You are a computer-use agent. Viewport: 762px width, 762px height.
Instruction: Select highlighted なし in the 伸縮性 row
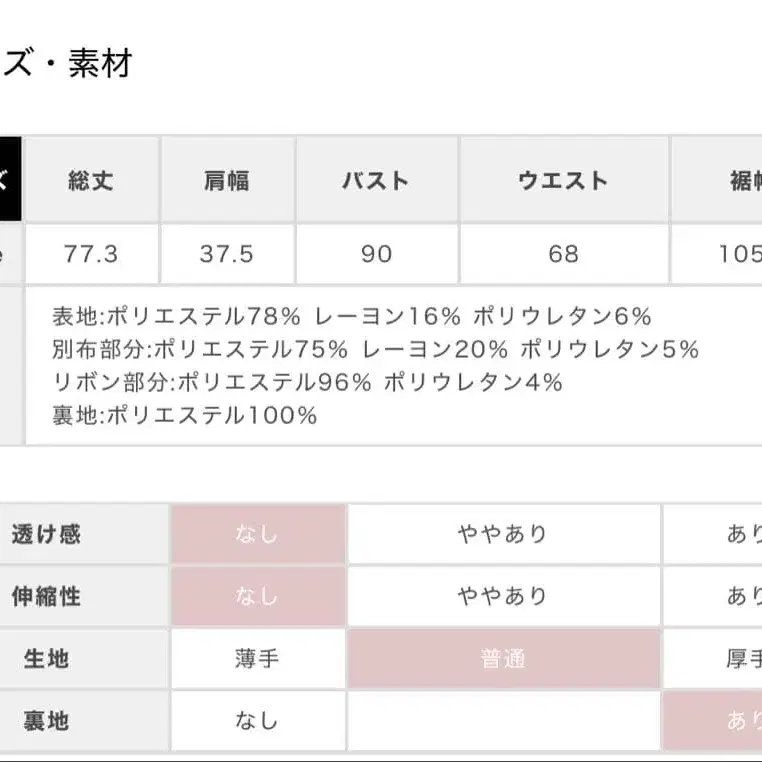[257, 597]
